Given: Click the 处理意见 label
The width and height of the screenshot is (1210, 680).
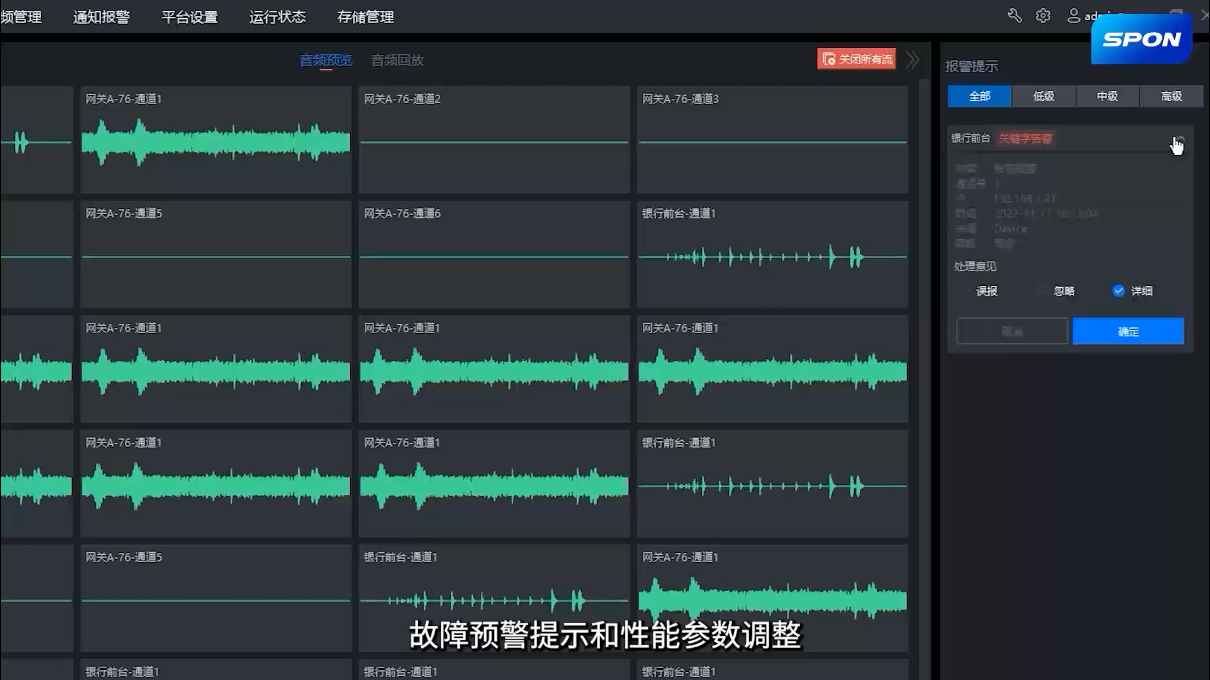Looking at the screenshot, I should click(975, 266).
